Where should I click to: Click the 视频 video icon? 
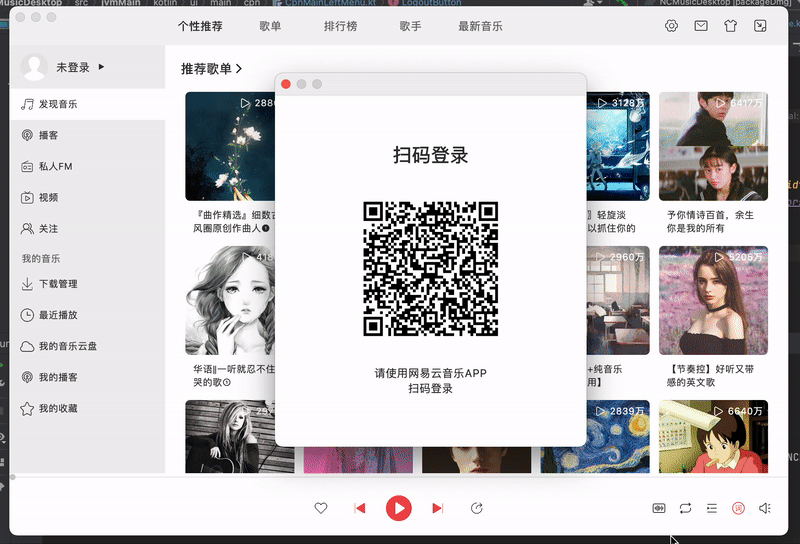(x=27, y=197)
